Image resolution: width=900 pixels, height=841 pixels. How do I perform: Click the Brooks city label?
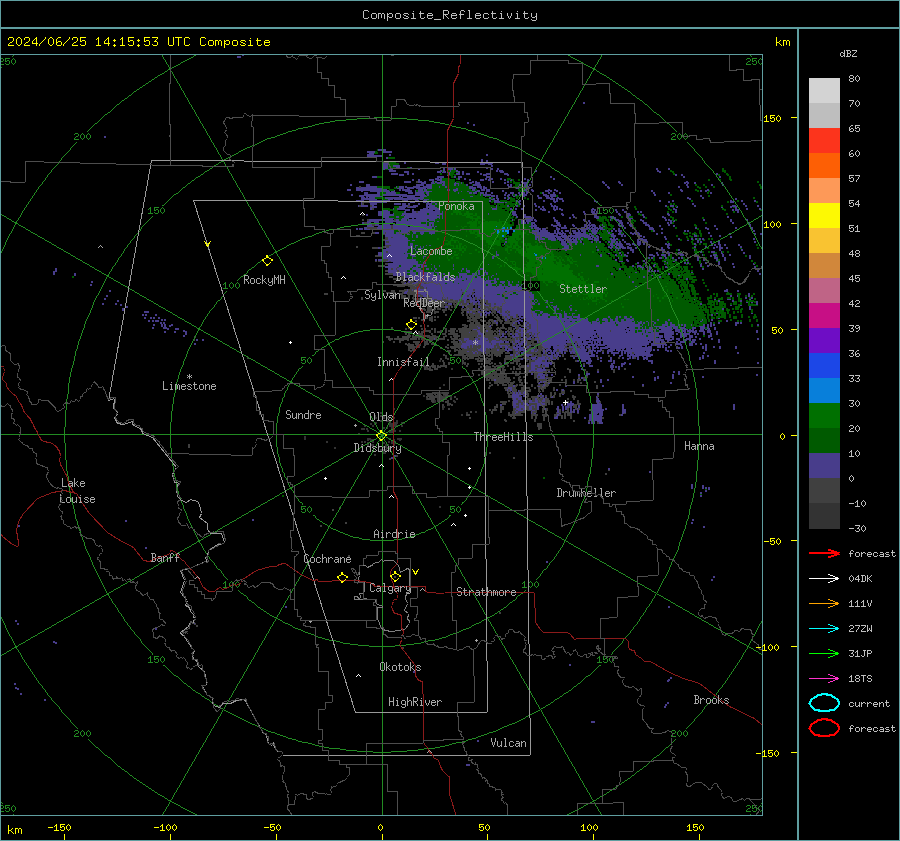pyautogui.click(x=711, y=700)
